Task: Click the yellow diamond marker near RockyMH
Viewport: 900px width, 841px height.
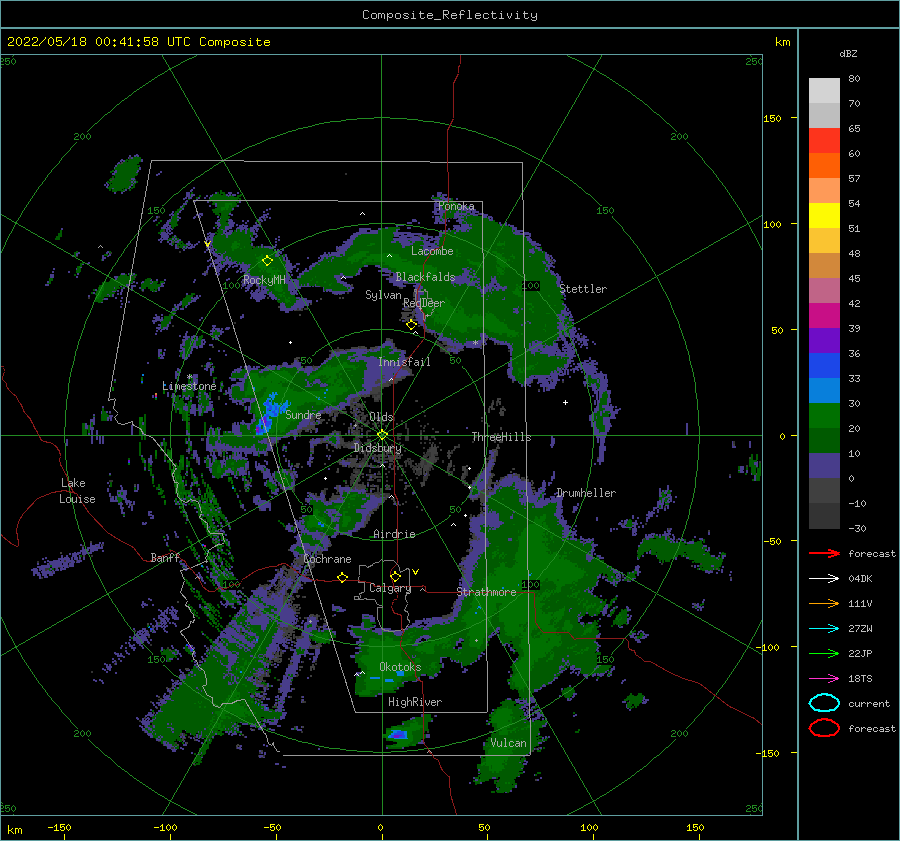Action: tap(267, 261)
